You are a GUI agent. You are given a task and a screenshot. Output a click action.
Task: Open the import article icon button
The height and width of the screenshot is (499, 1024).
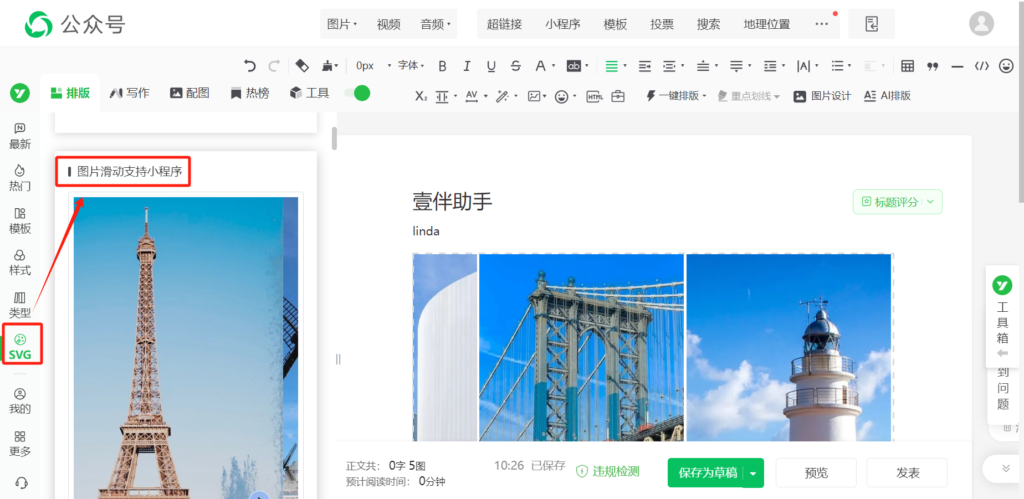click(871, 24)
